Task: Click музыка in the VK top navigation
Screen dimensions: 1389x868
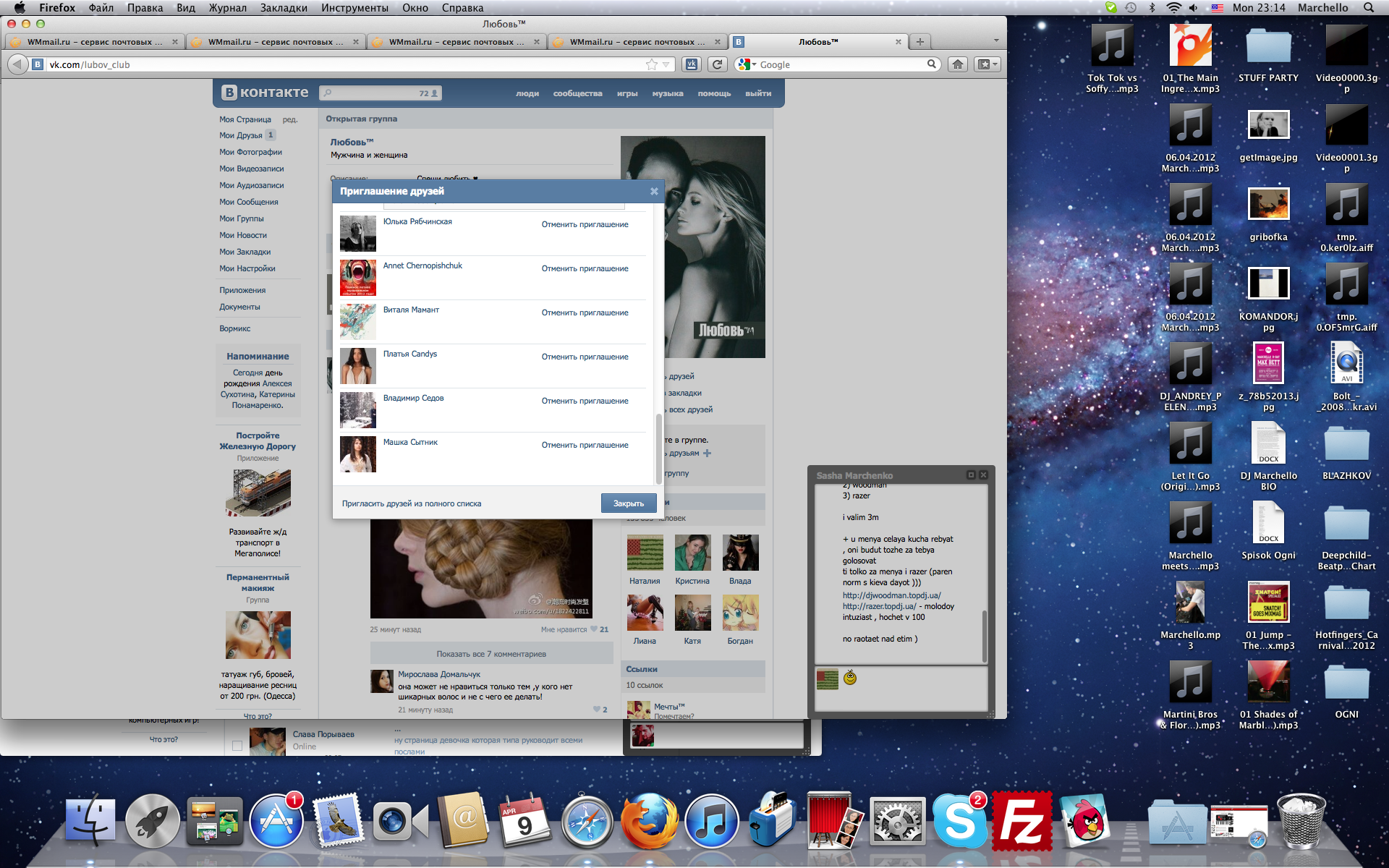Action: (x=667, y=93)
